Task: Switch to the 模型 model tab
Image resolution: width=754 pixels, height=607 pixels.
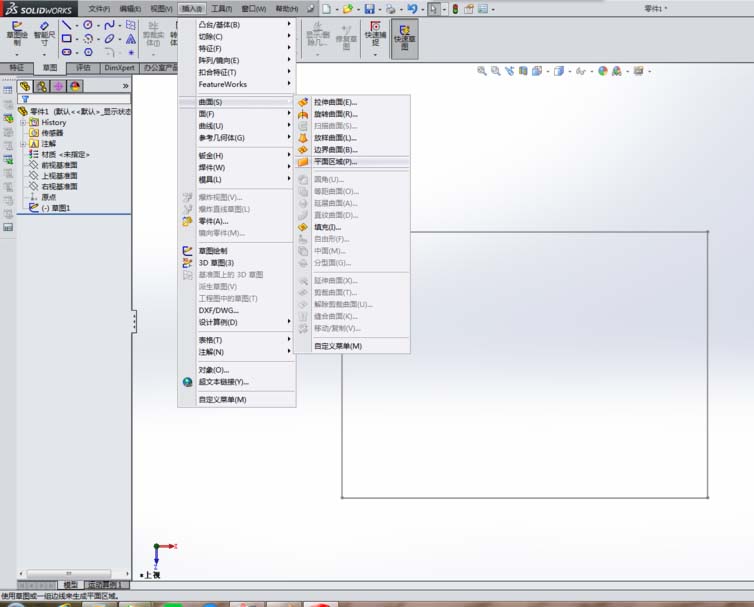Action: tap(71, 585)
